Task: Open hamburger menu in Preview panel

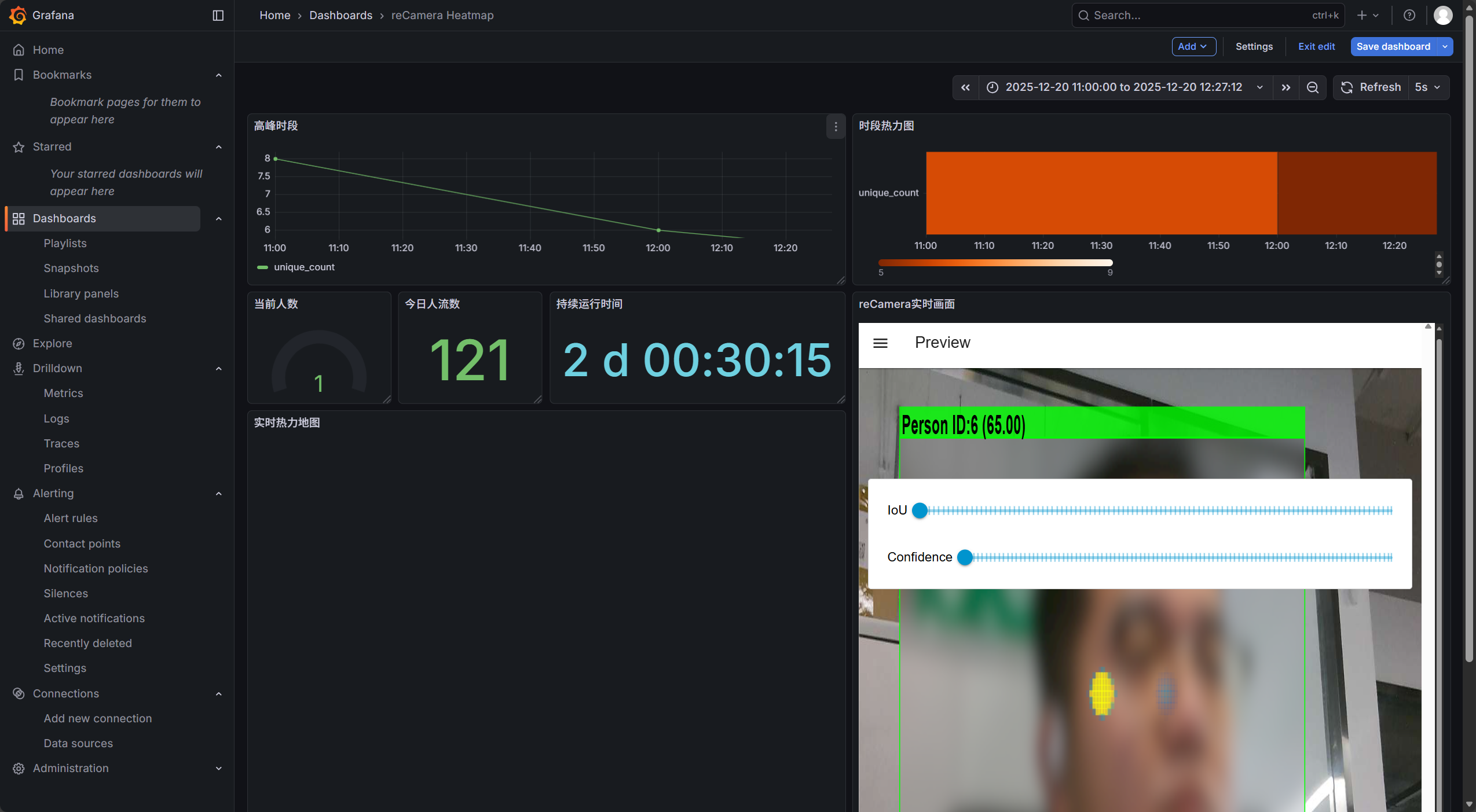Action: tap(880, 343)
